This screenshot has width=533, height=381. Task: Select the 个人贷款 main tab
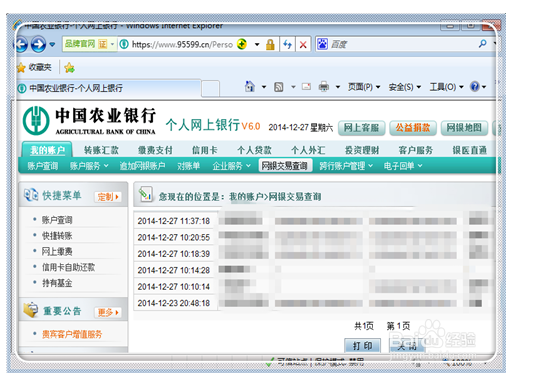click(x=254, y=150)
